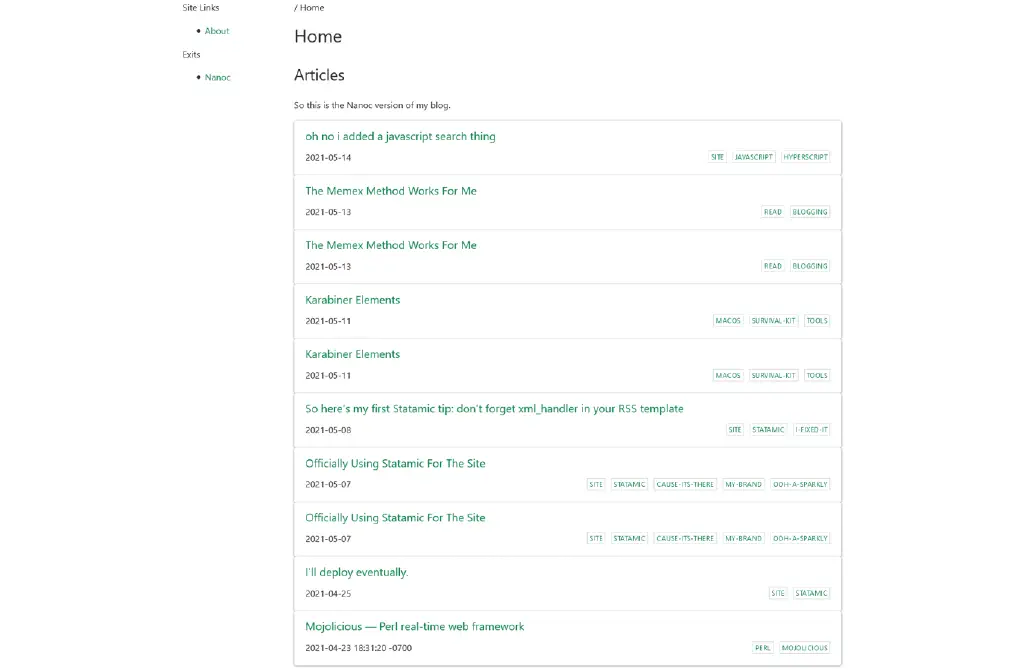Open the "I'll deploy eventually." article
1024x671 pixels.
point(356,573)
